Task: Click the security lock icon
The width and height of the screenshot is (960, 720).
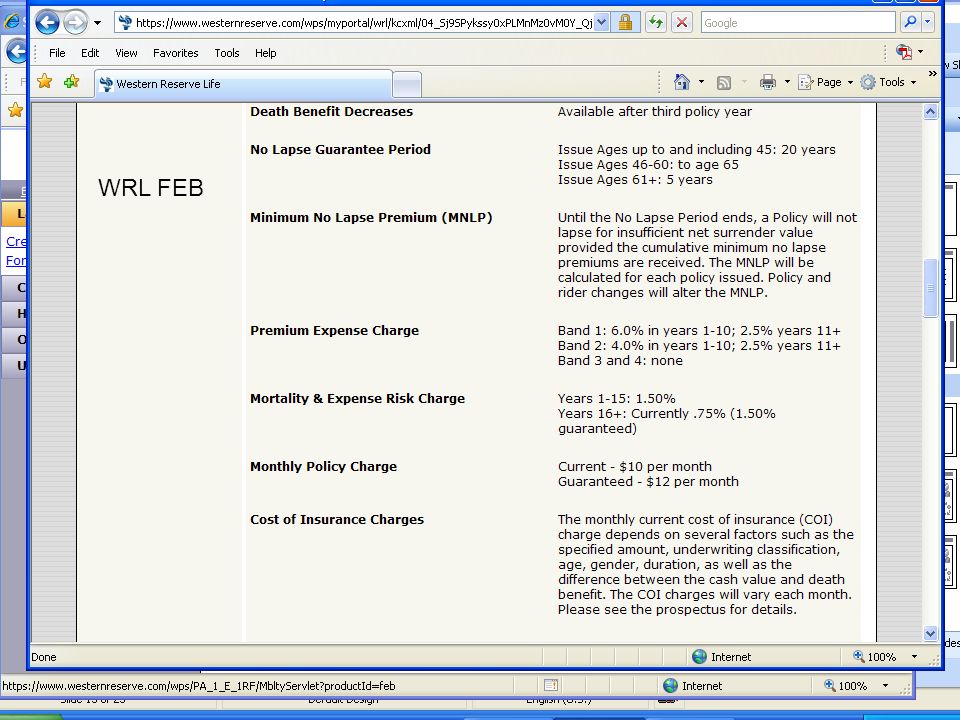Action: pyautogui.click(x=625, y=23)
